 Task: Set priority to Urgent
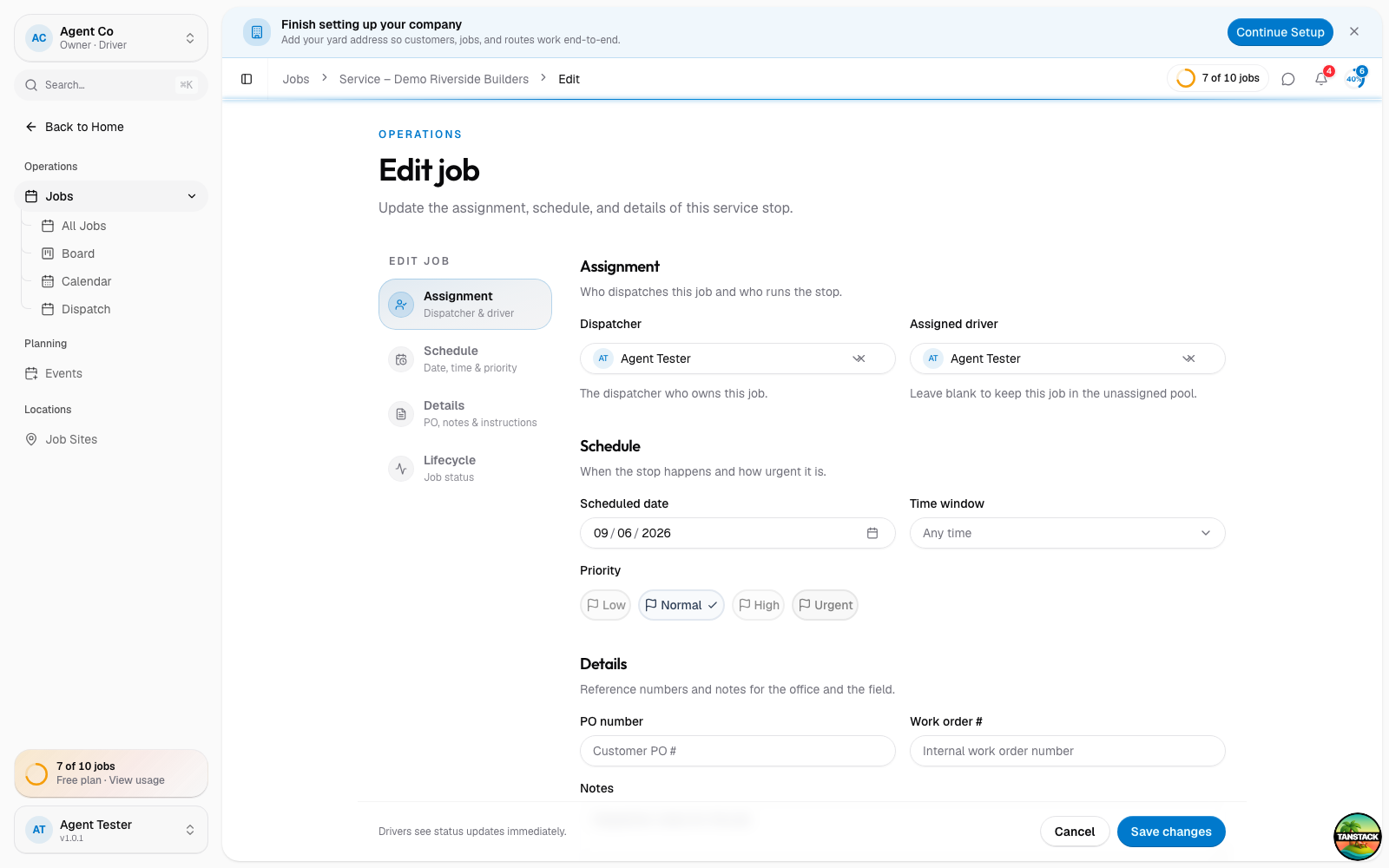click(826, 605)
